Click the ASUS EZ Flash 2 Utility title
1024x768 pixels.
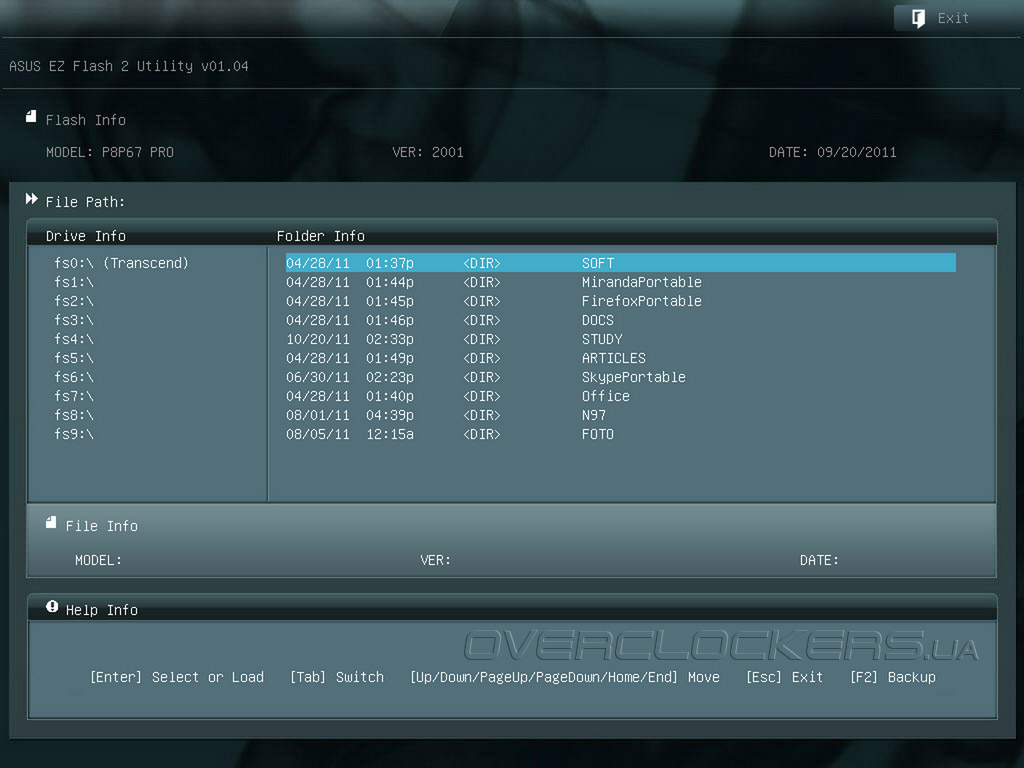tap(129, 66)
